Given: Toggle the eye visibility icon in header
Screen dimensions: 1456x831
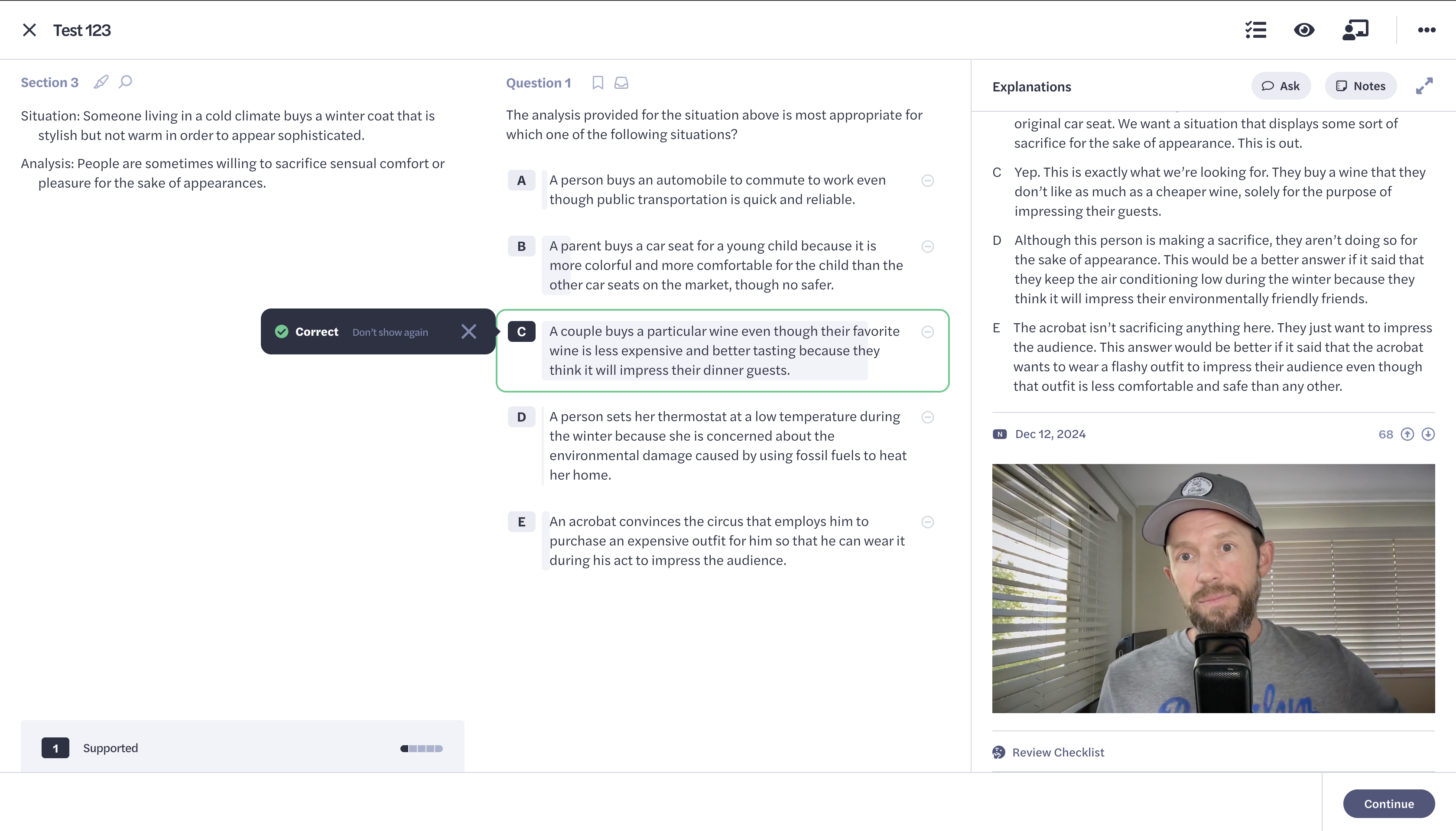Looking at the screenshot, I should 1304,29.
